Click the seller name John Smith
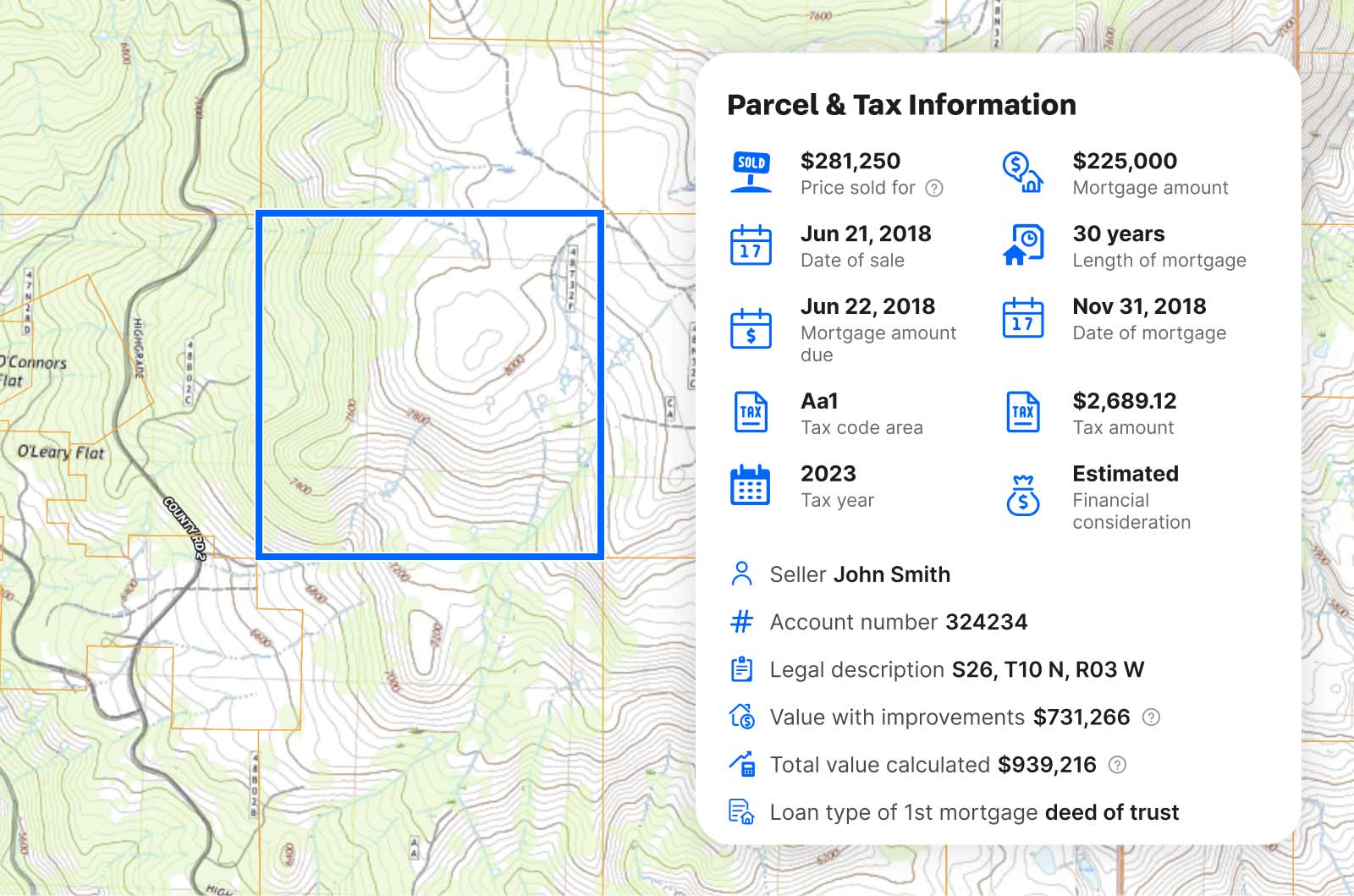The image size is (1354, 896). pos(891,574)
